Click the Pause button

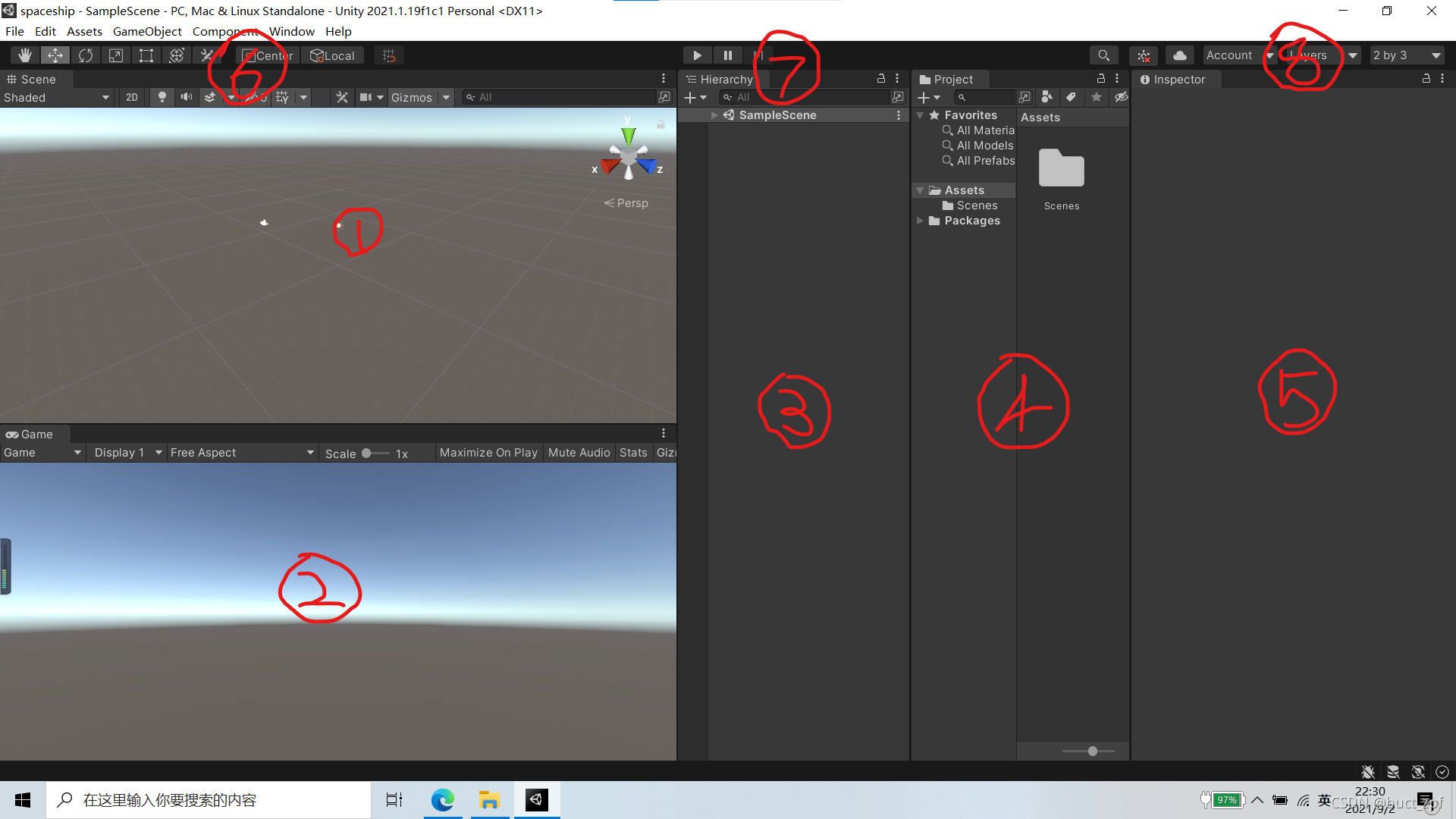[727, 55]
